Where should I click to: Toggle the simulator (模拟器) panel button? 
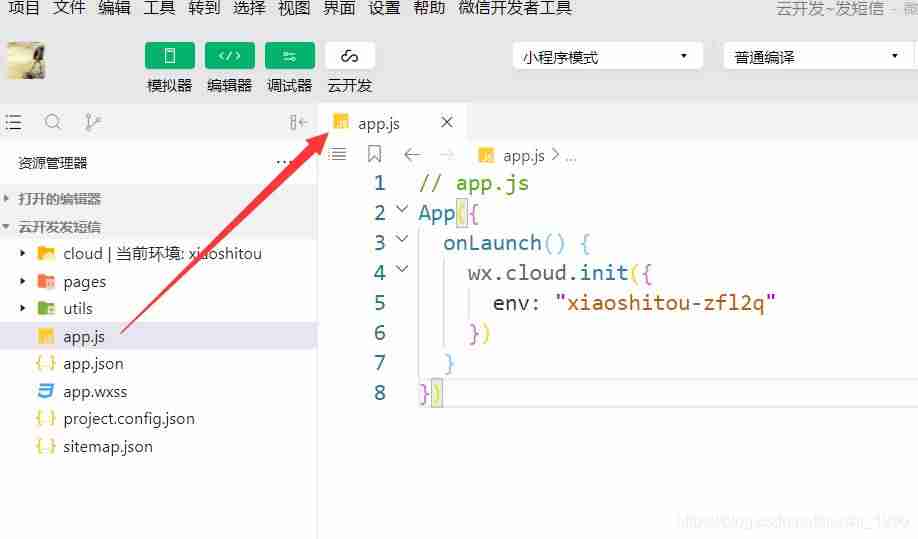[x=170, y=56]
